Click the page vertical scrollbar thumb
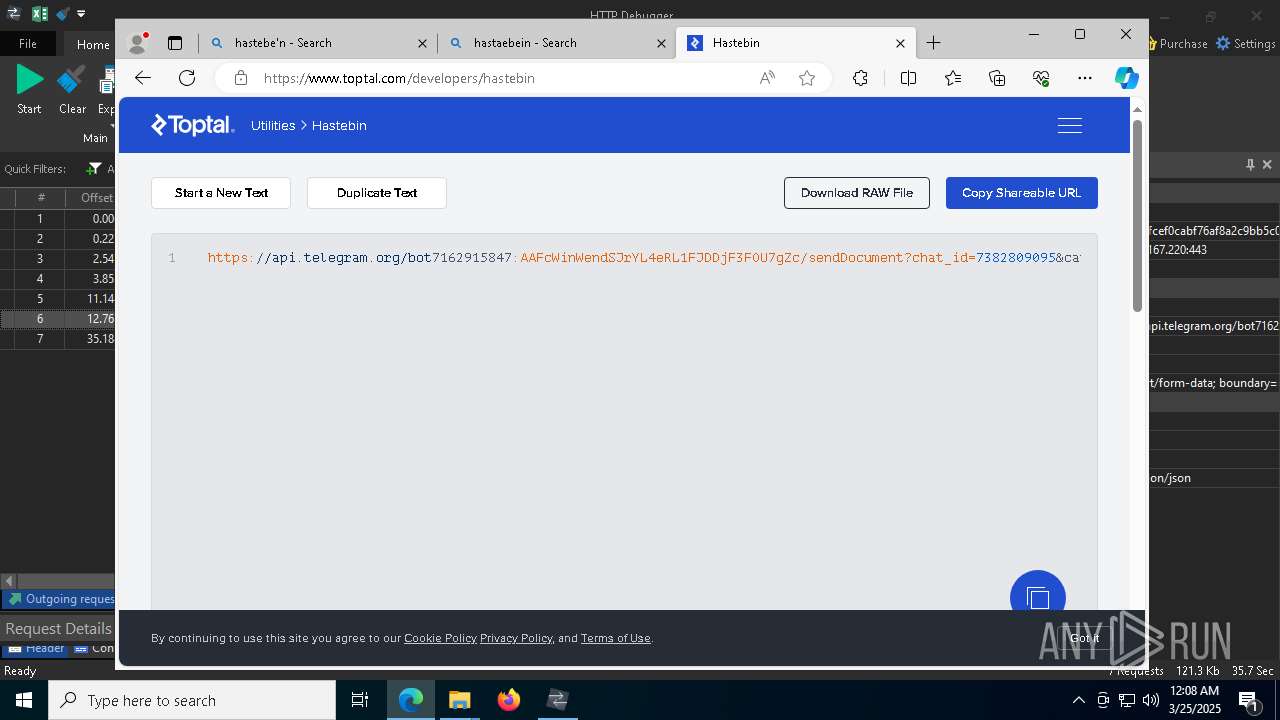The width and height of the screenshot is (1280, 720). click(1137, 215)
